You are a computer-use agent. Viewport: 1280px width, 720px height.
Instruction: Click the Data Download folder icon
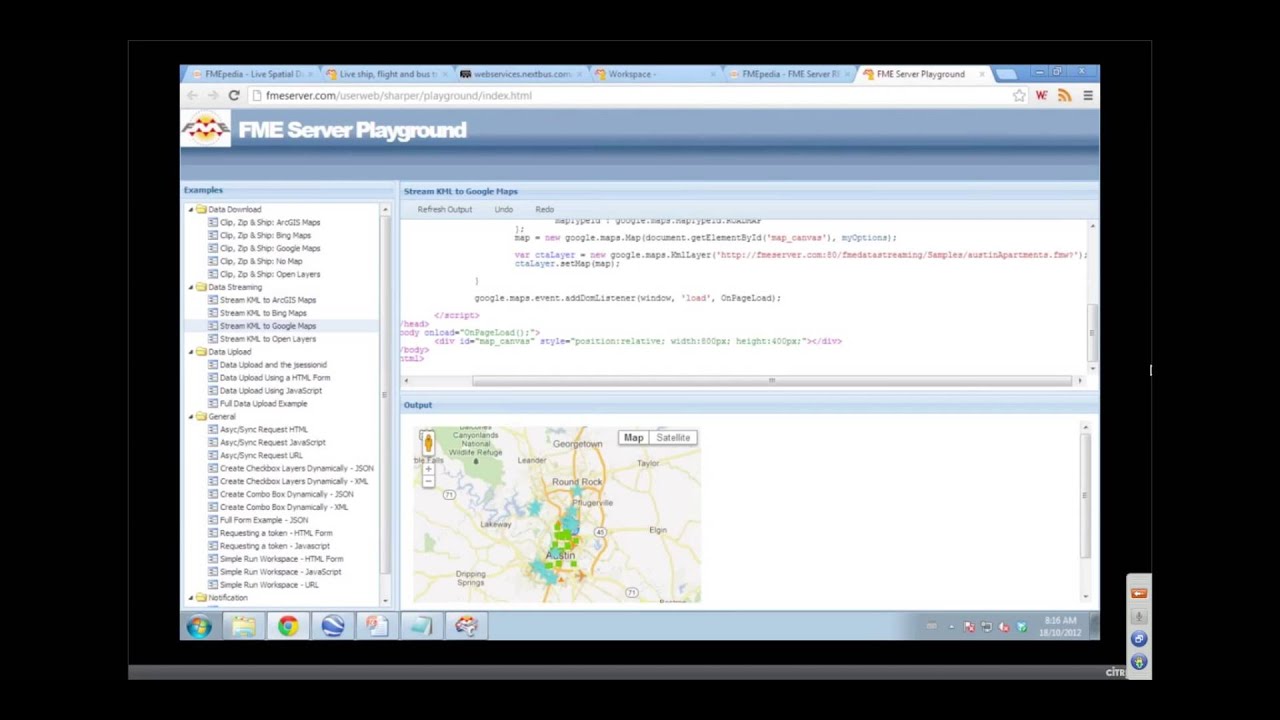tap(201, 210)
